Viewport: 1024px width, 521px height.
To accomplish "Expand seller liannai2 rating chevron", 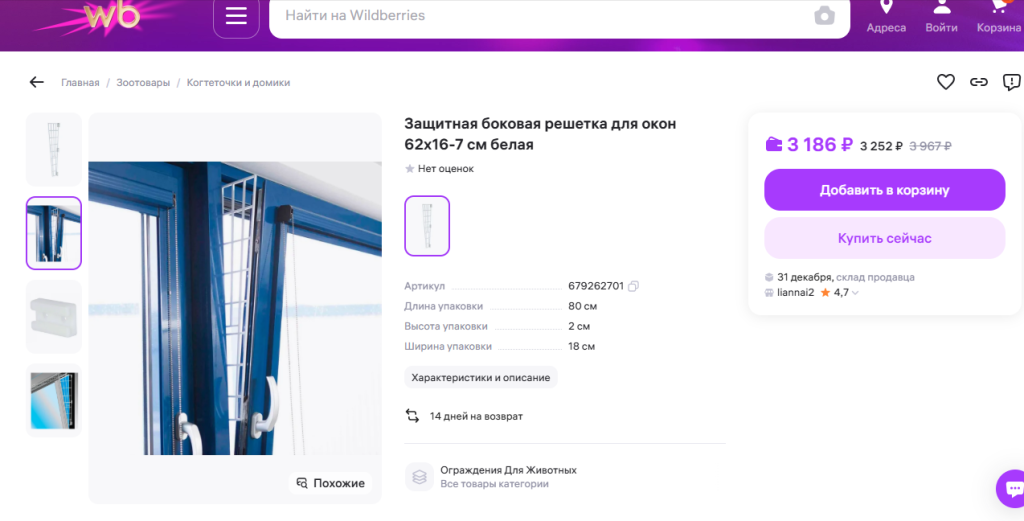I will (855, 293).
